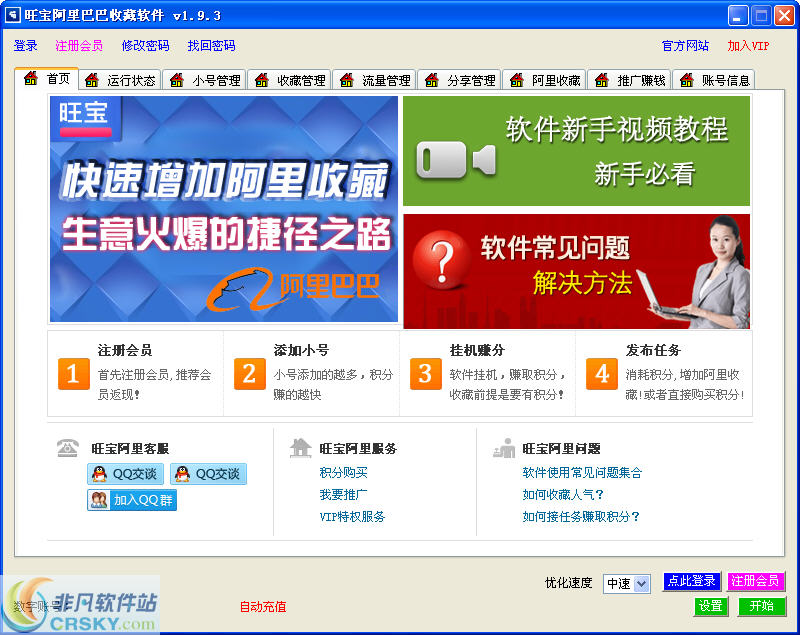The width and height of the screenshot is (800, 635).
Task: Click the 发布任务 step heading
Action: pos(653,350)
